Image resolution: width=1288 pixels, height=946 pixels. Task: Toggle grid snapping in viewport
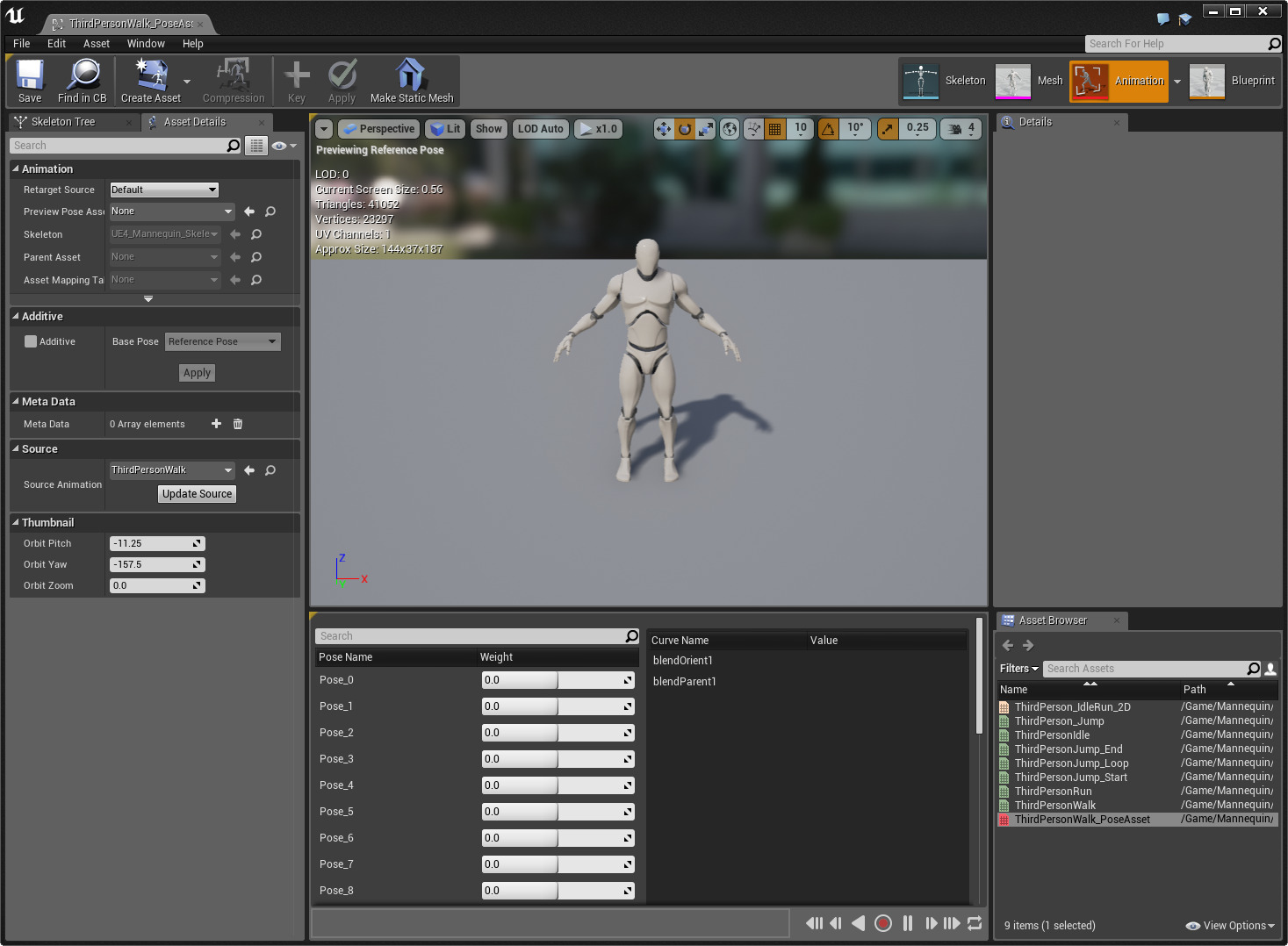774,129
